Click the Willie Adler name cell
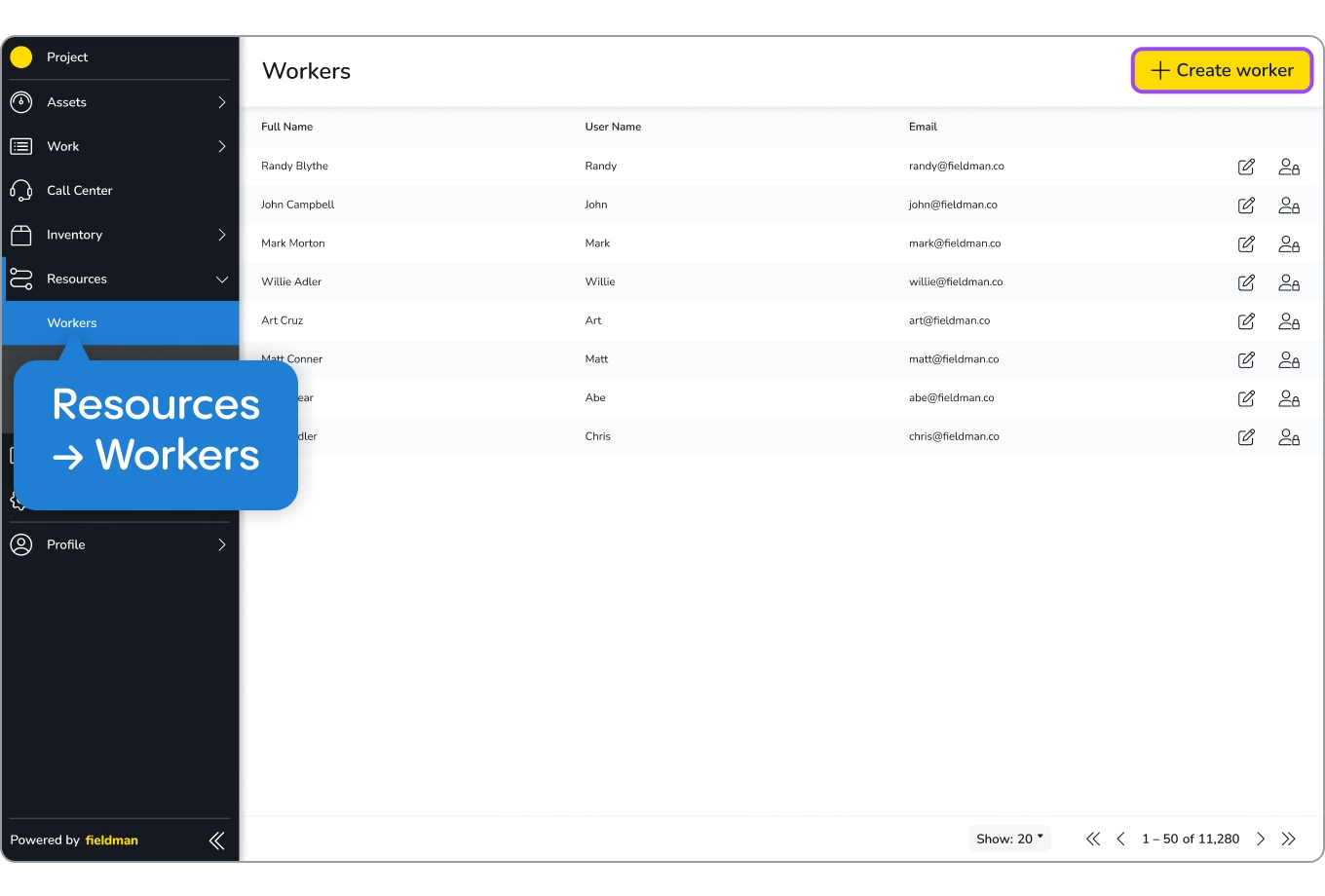This screenshot has width=1325, height=896. pyautogui.click(x=291, y=281)
